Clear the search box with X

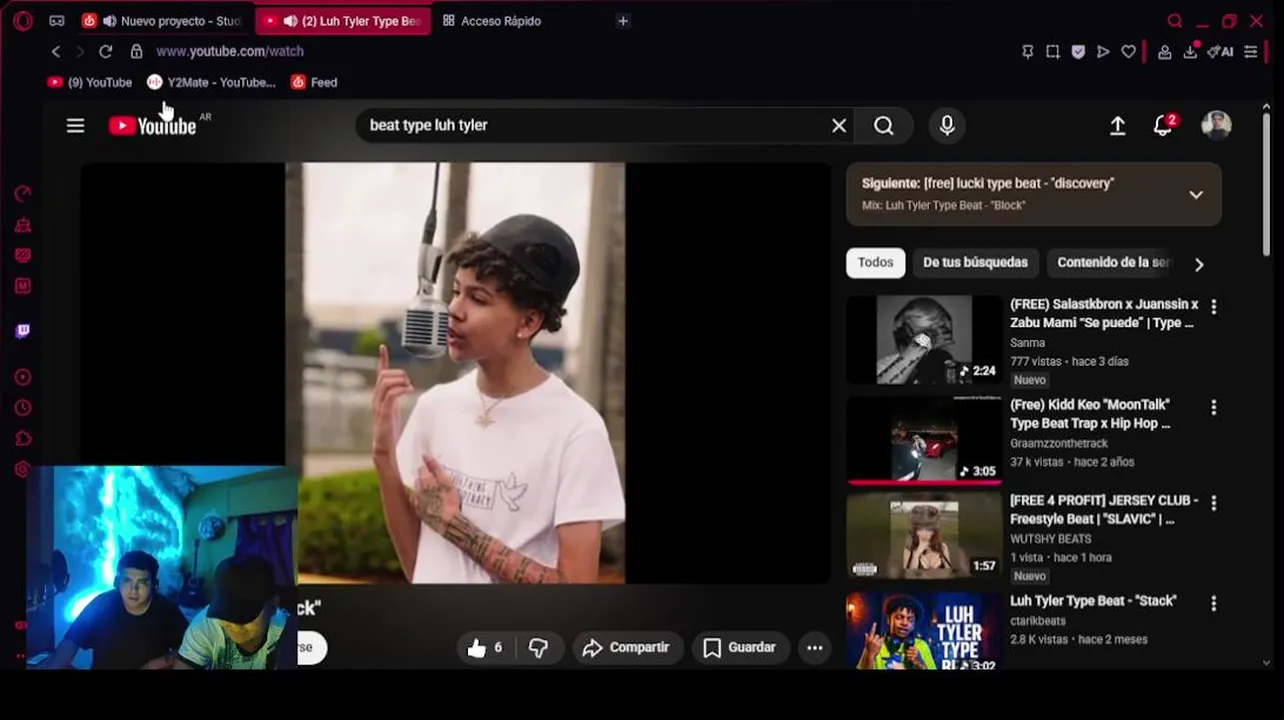[x=839, y=125]
